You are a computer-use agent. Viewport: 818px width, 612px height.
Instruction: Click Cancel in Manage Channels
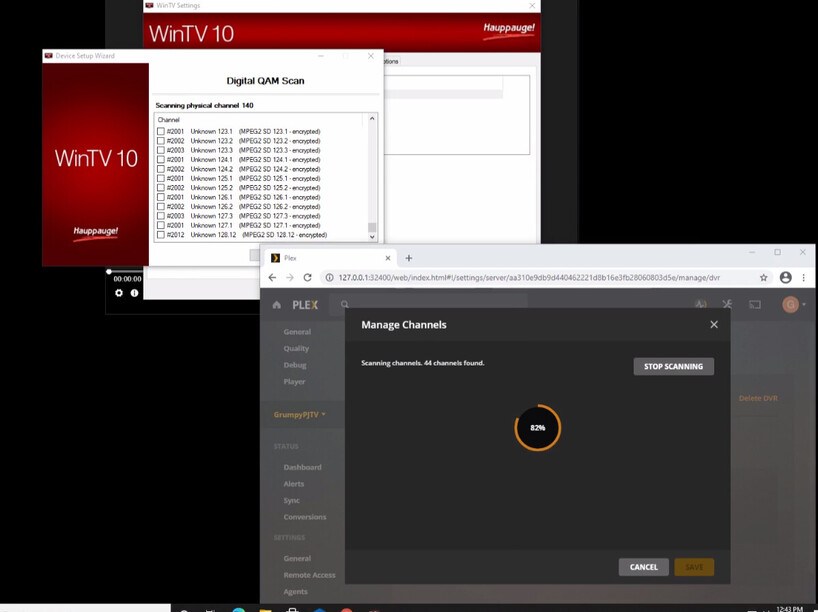tap(644, 567)
